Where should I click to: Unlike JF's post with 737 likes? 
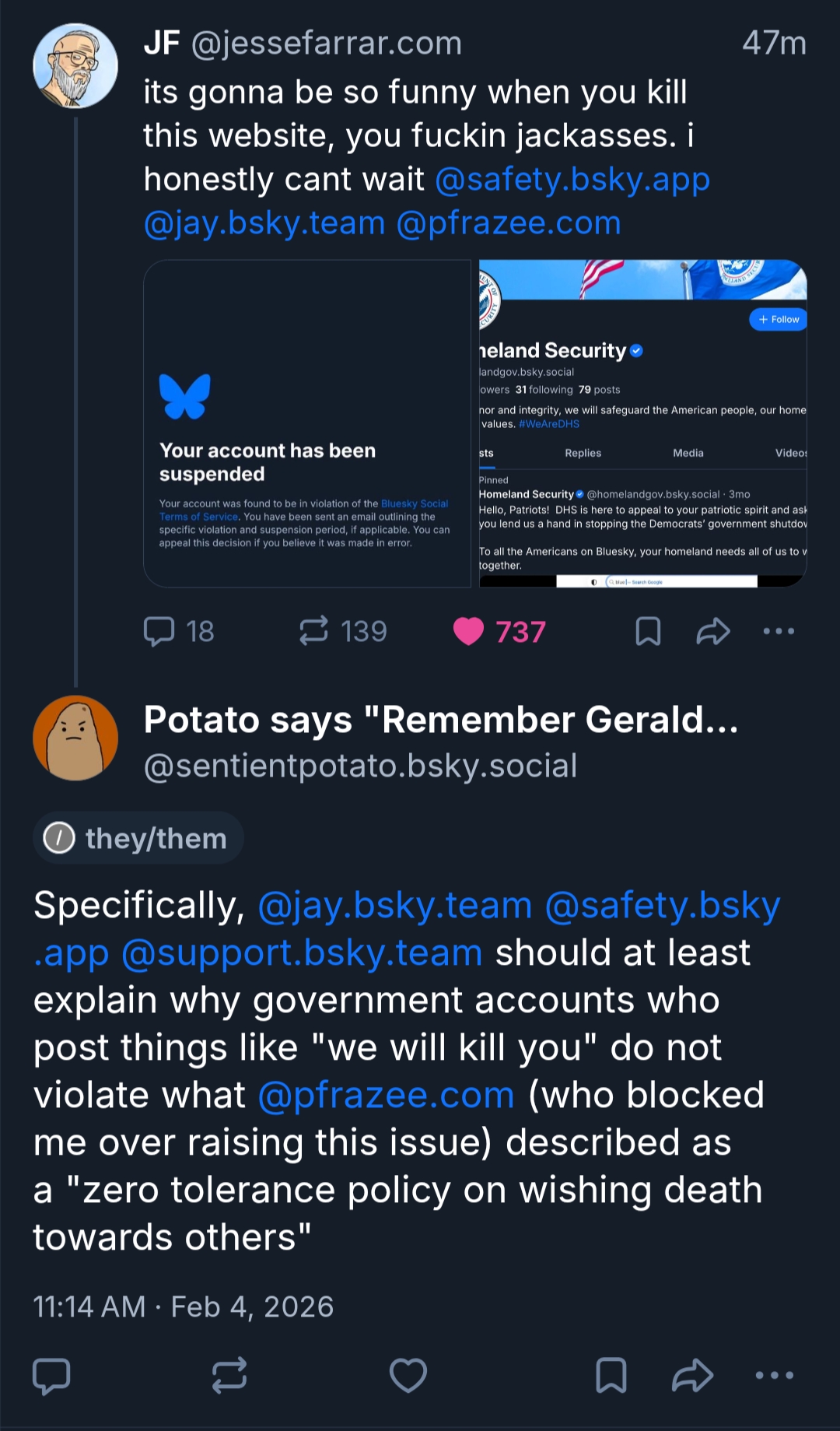pyautogui.click(x=469, y=631)
